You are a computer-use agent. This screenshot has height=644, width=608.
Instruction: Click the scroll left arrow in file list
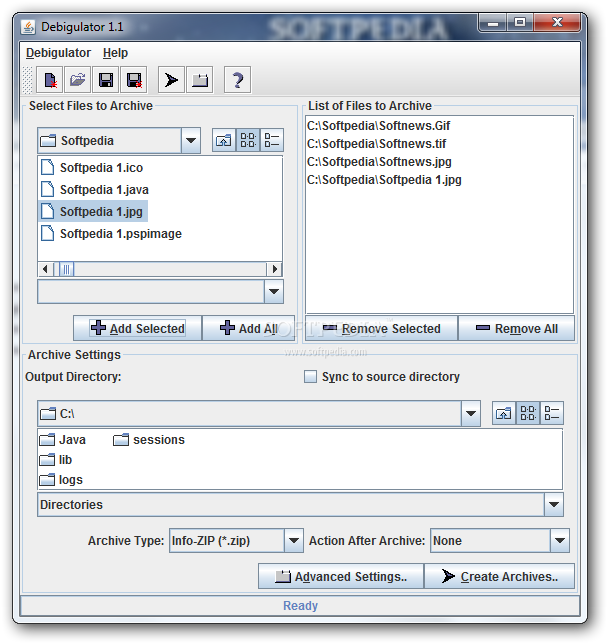click(45, 269)
